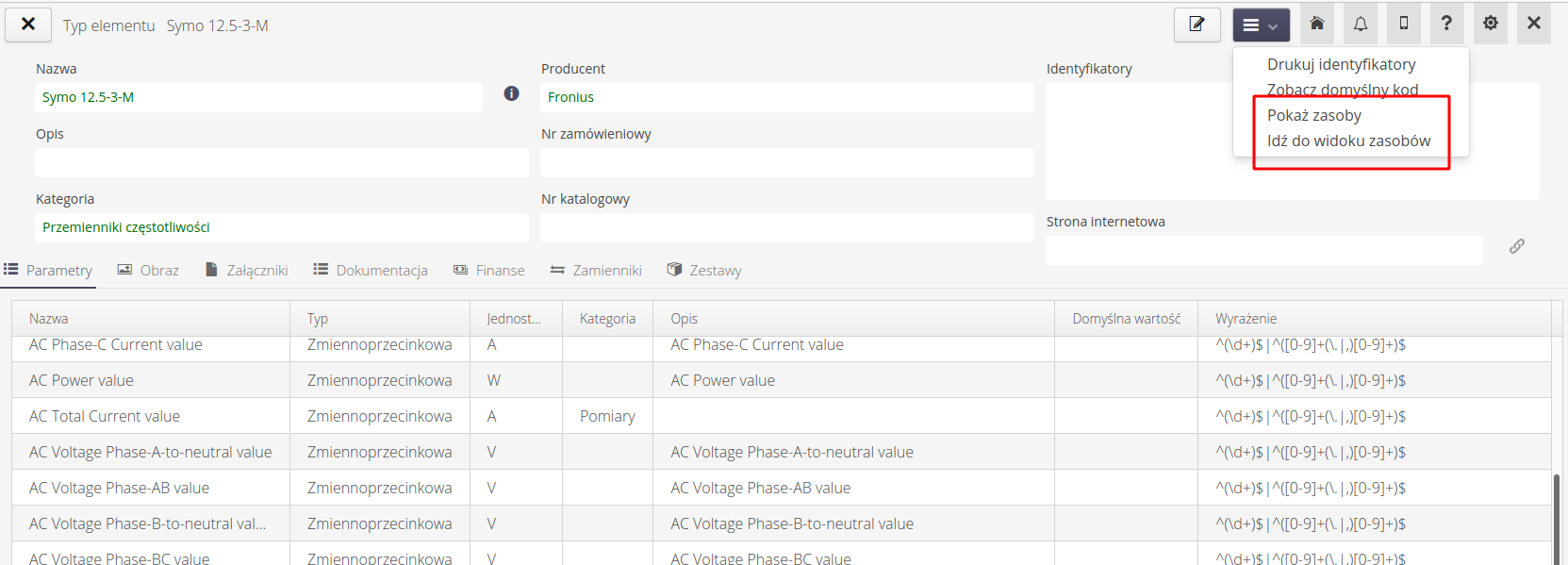
Task: Click the link icon next to Strona internetowa
Action: pos(1516,246)
